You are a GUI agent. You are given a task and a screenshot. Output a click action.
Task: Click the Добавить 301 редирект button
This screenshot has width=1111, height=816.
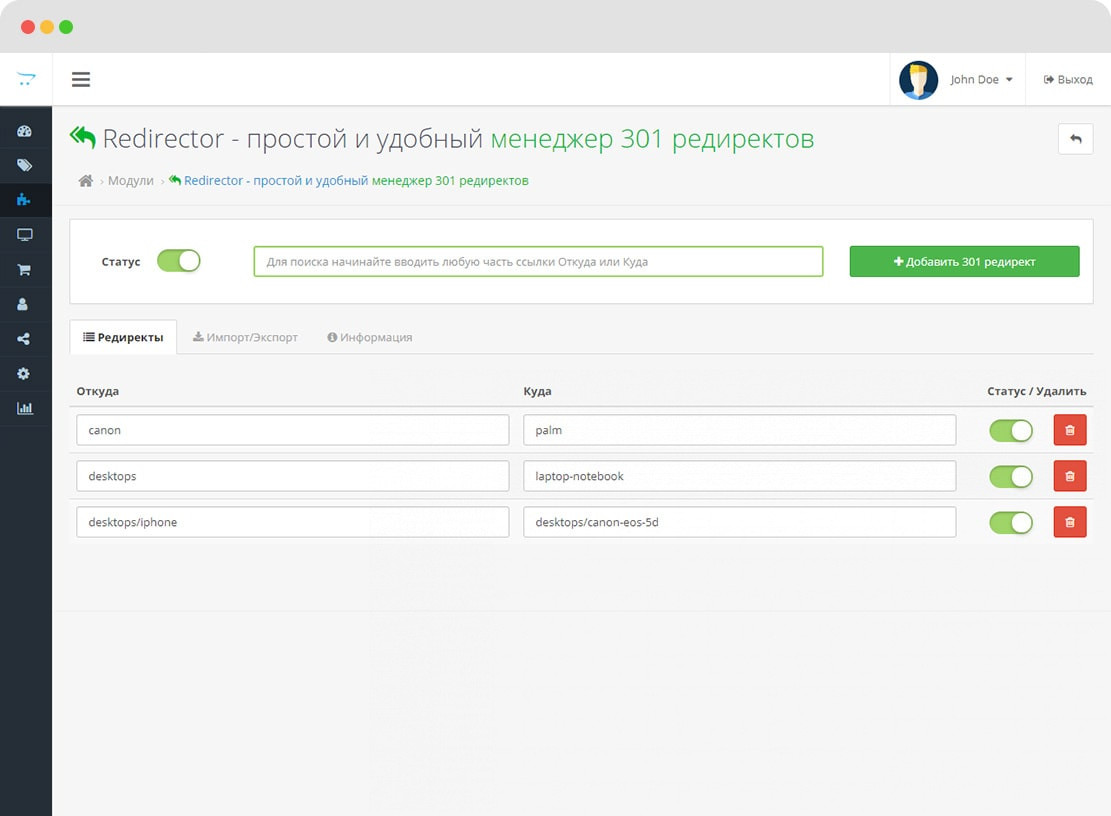click(964, 262)
